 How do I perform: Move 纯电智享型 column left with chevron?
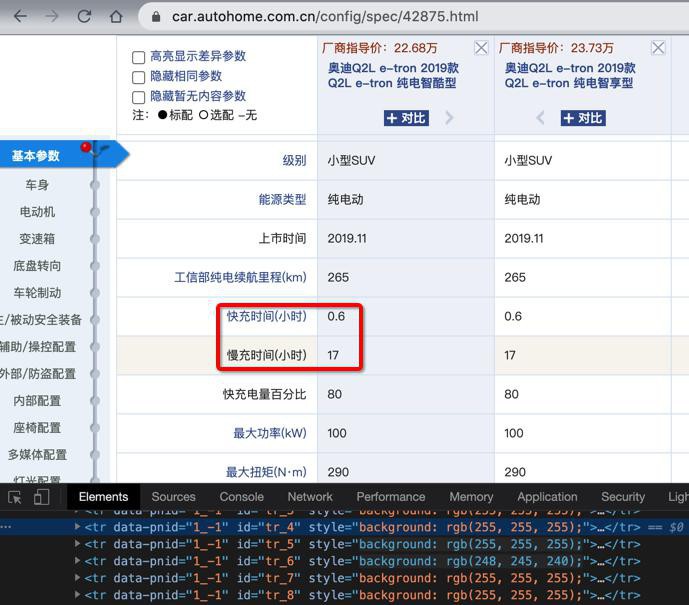(540, 118)
